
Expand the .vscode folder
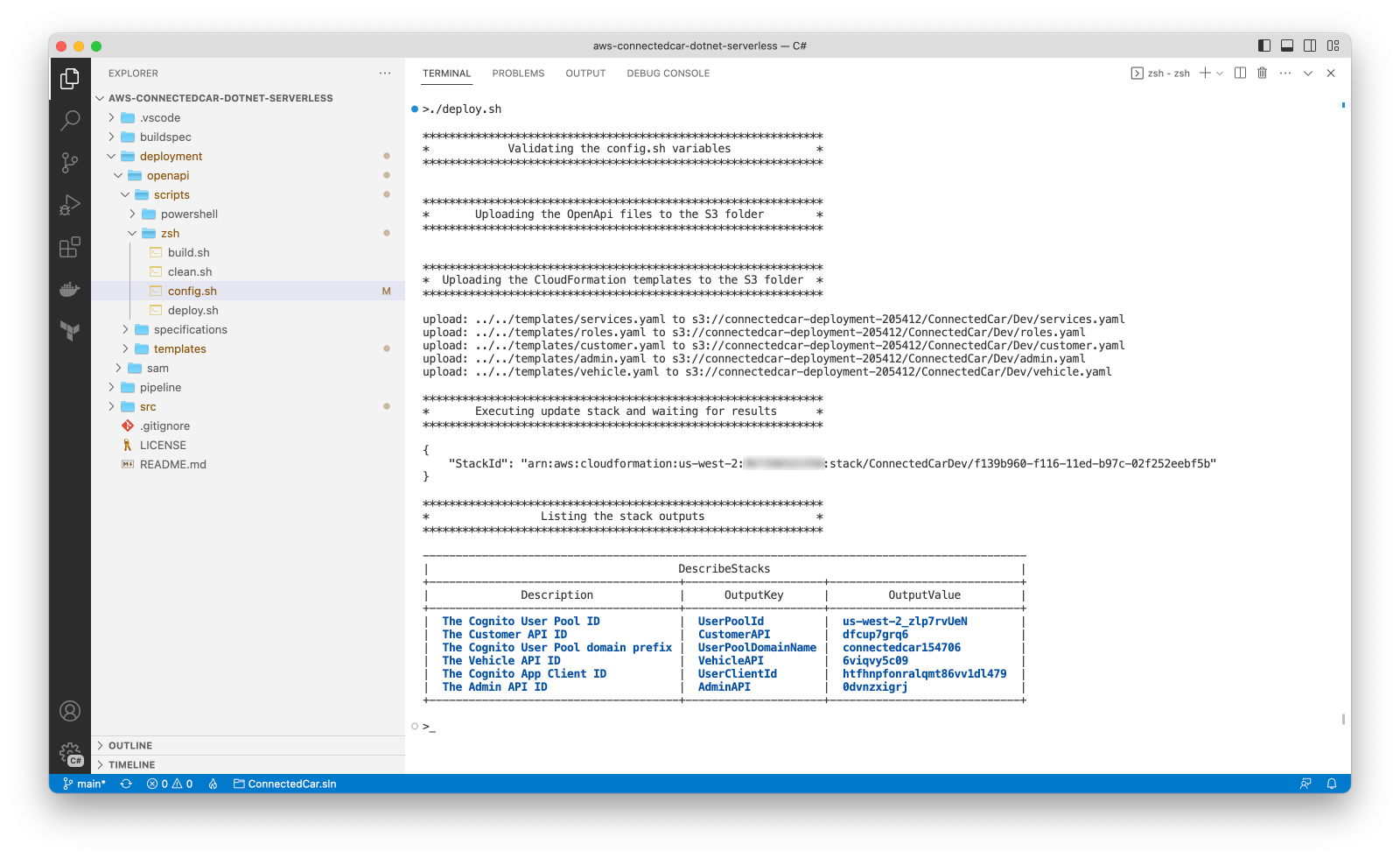tap(248, 117)
